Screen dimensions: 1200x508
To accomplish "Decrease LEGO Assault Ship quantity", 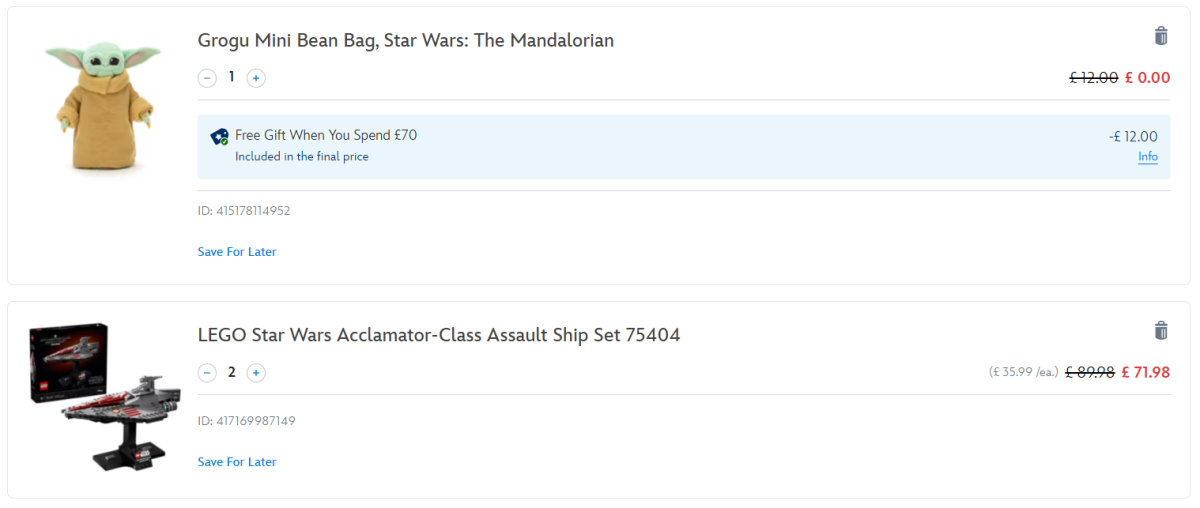I will [207, 373].
